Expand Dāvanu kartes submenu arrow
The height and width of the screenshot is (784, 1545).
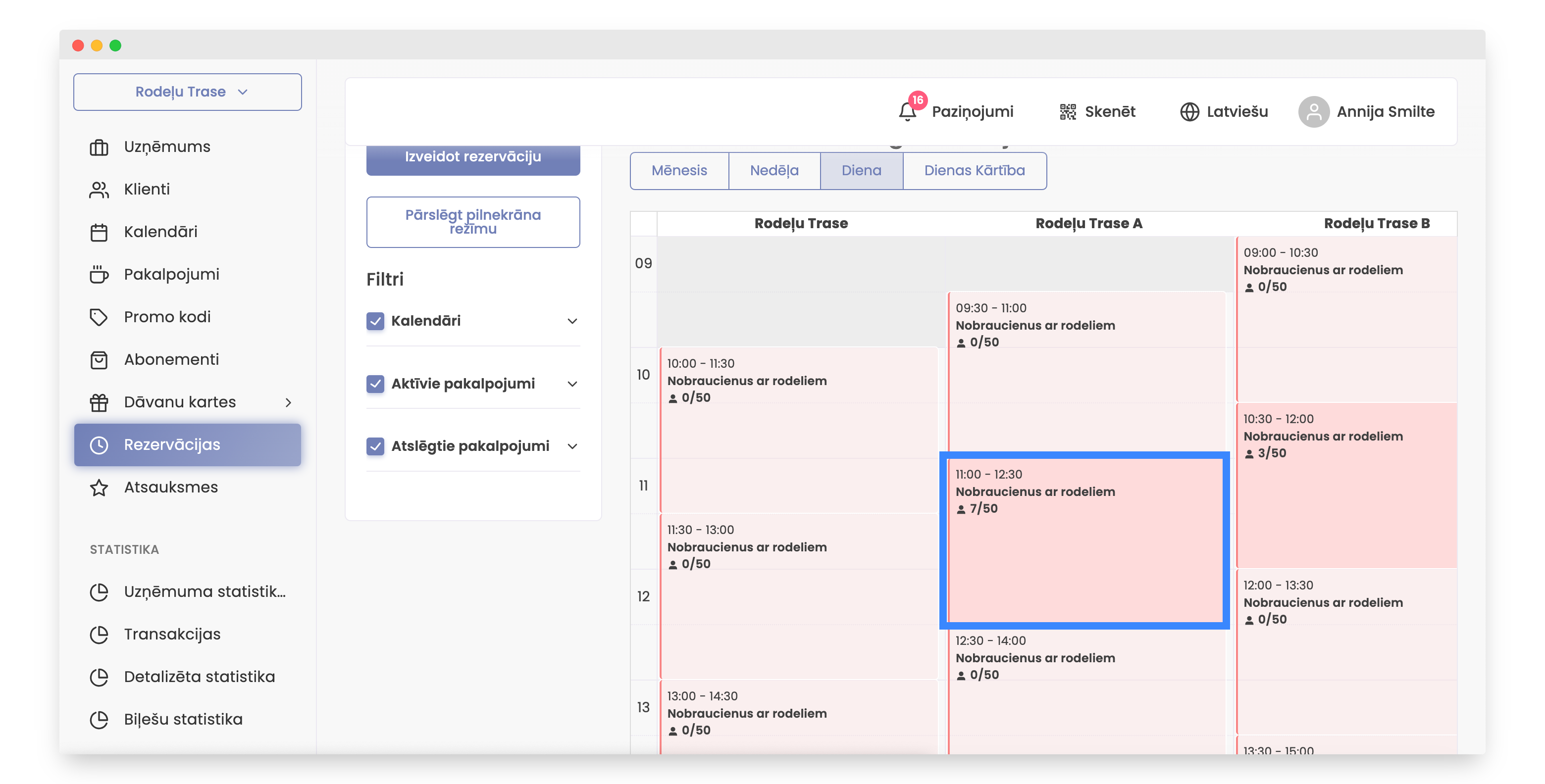click(x=289, y=402)
